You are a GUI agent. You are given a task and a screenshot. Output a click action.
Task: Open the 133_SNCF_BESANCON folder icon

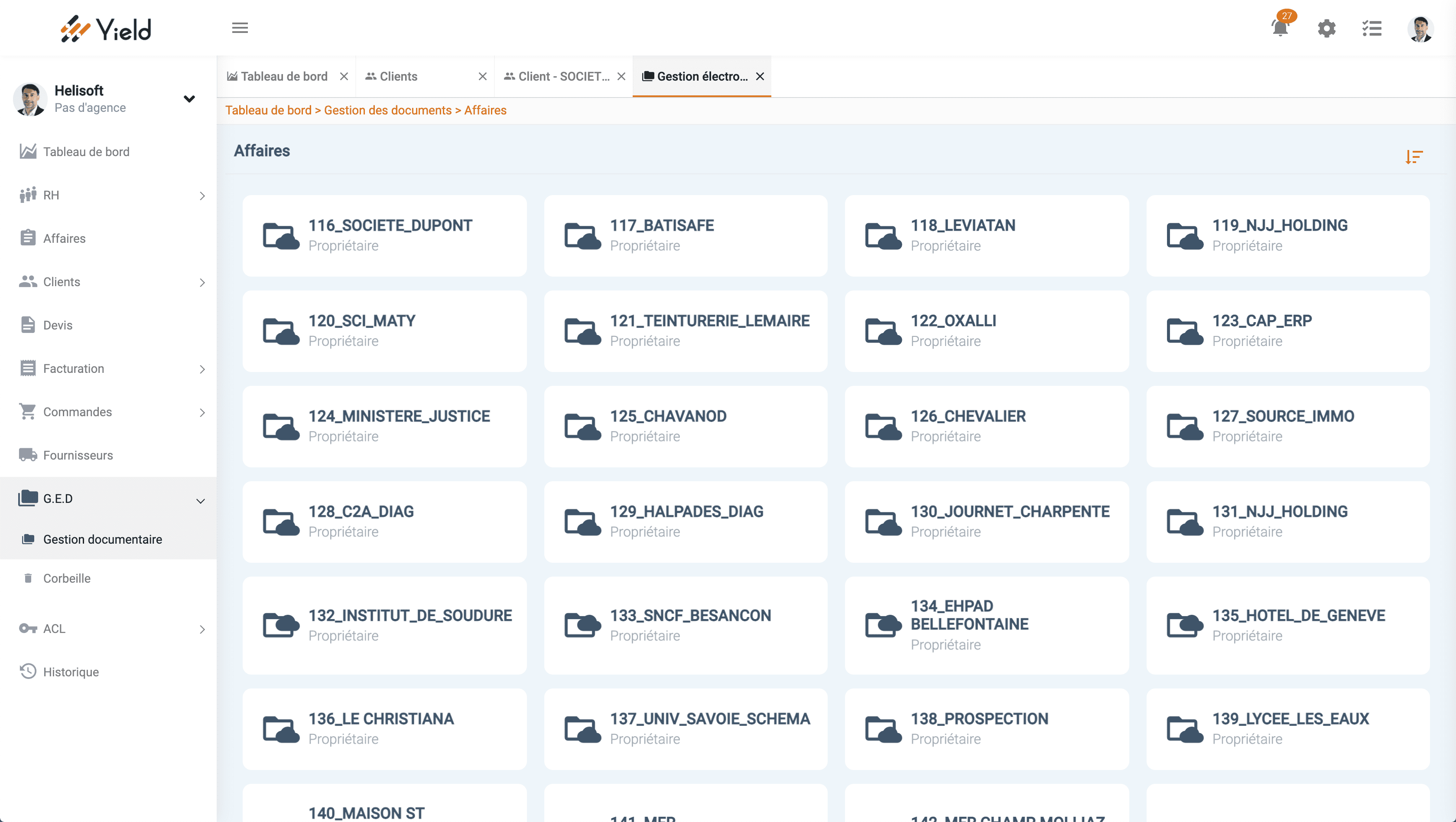tap(583, 625)
